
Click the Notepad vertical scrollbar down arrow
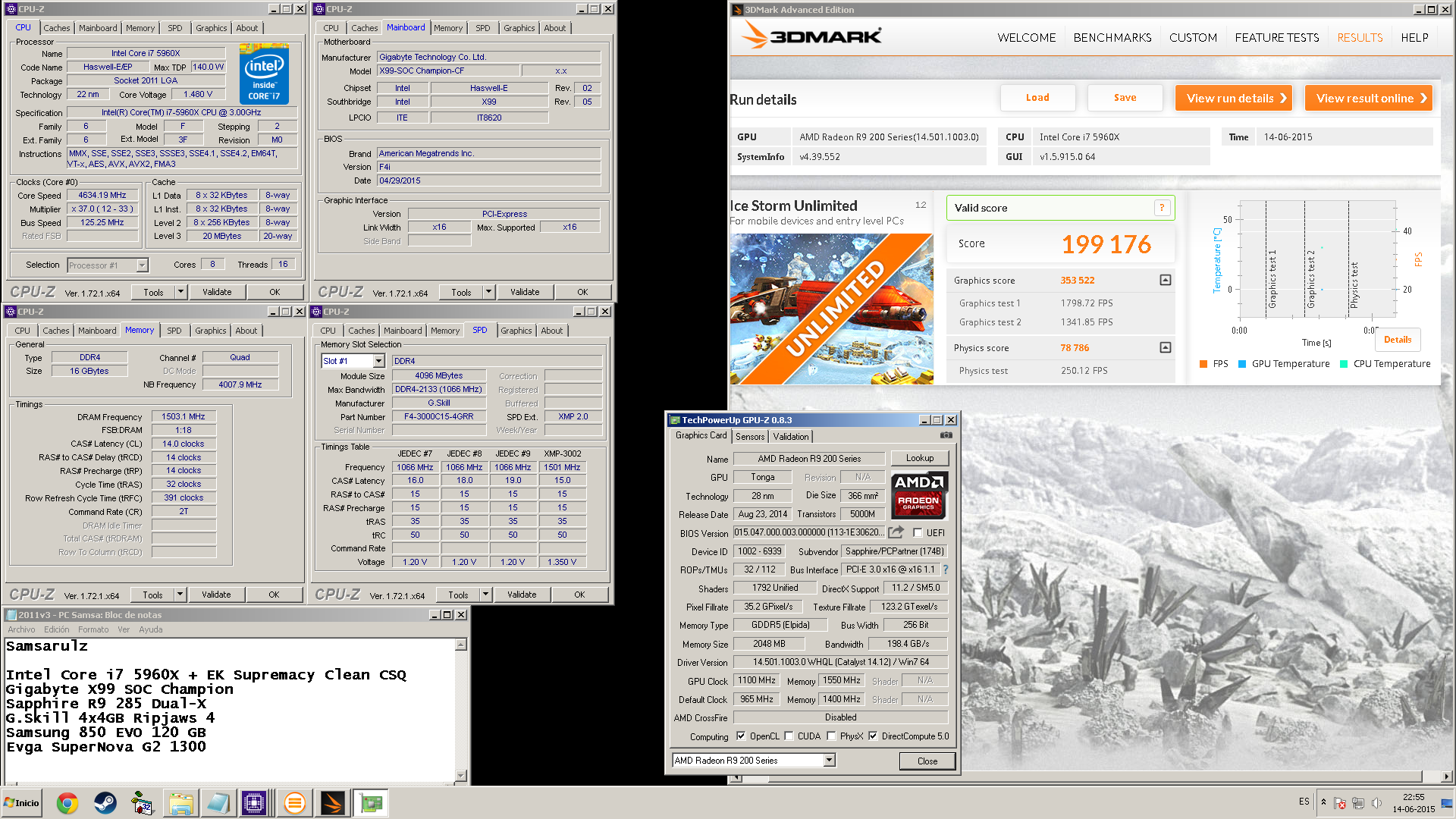[x=460, y=775]
